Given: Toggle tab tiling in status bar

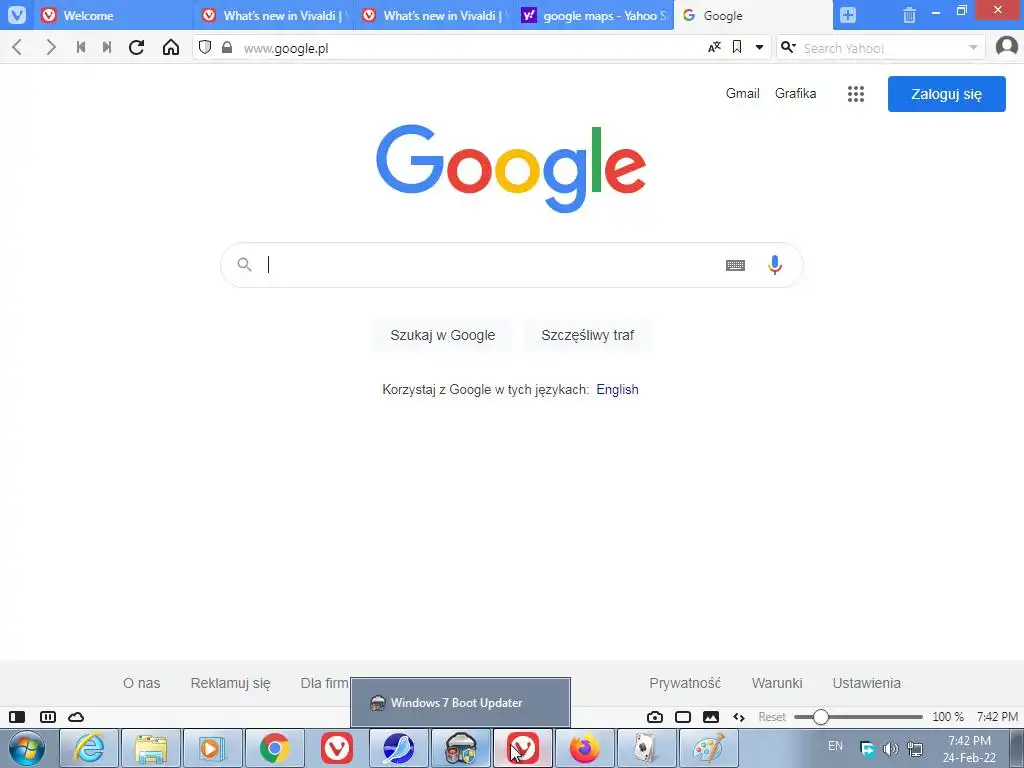Looking at the screenshot, I should pyautogui.click(x=48, y=716).
